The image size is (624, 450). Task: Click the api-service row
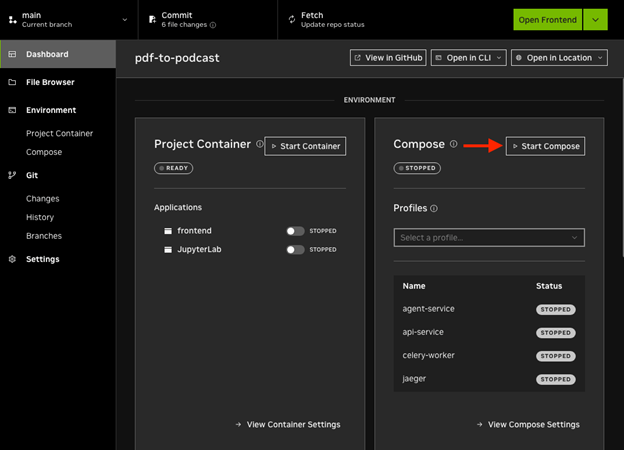click(489, 332)
